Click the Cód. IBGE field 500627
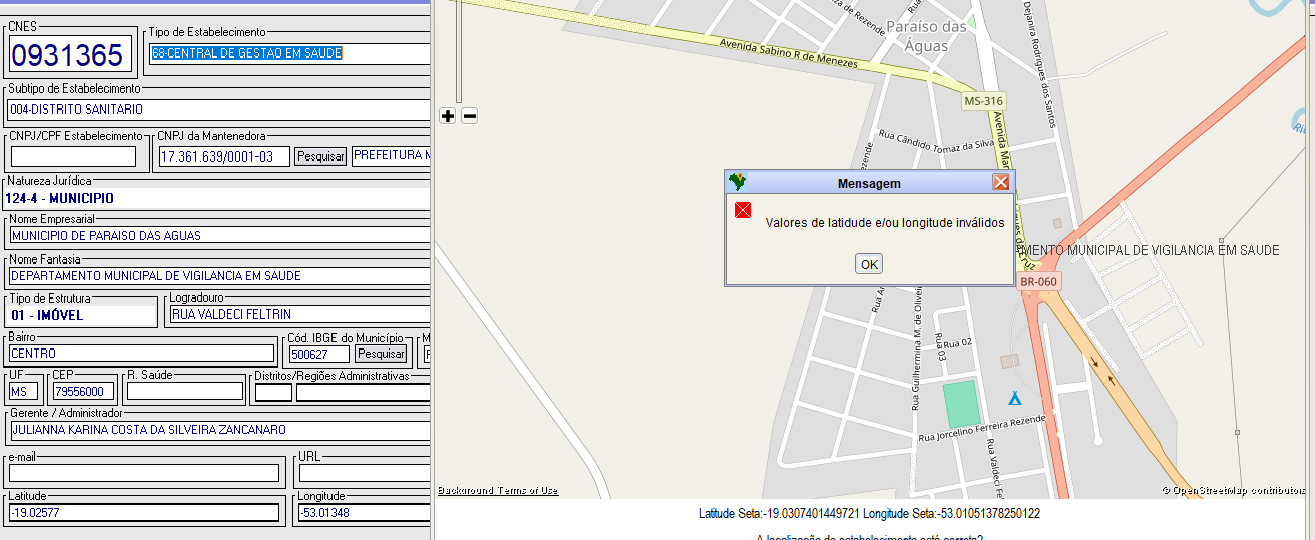Image resolution: width=1315 pixels, height=540 pixels. click(319, 354)
